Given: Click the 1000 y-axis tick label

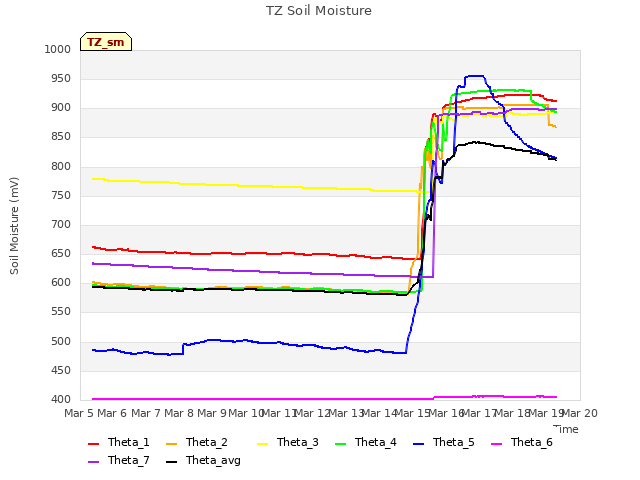Looking at the screenshot, I should pyautogui.click(x=58, y=49).
